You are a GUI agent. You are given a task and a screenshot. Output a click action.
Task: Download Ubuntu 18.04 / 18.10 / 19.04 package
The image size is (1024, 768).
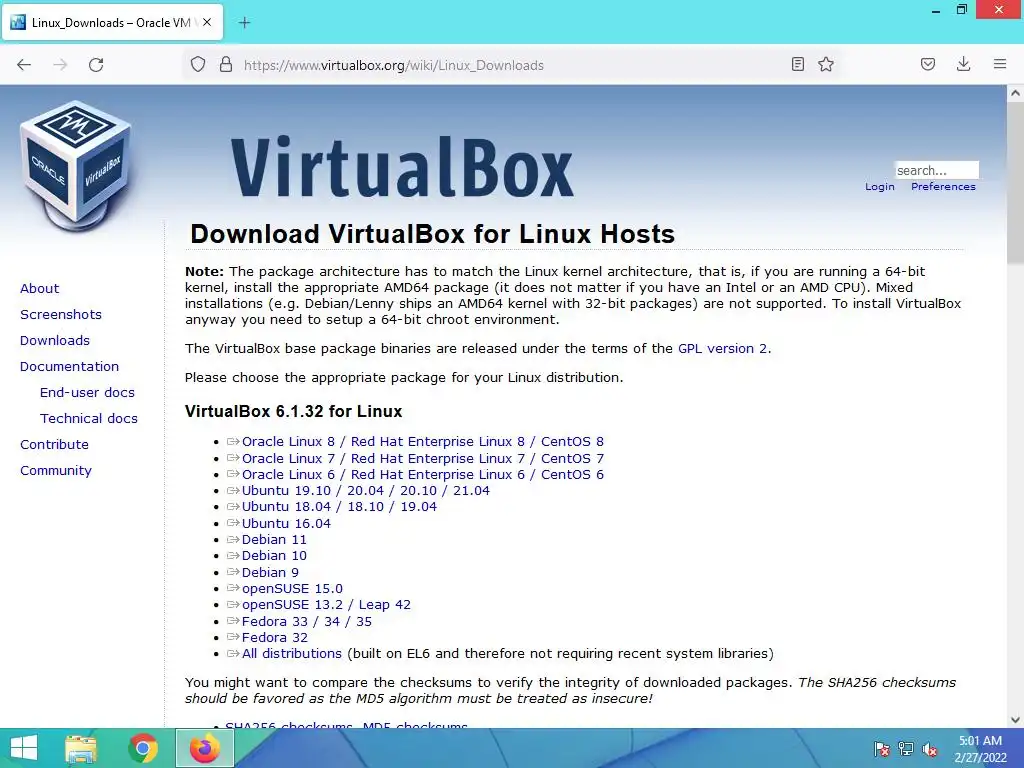point(339,507)
